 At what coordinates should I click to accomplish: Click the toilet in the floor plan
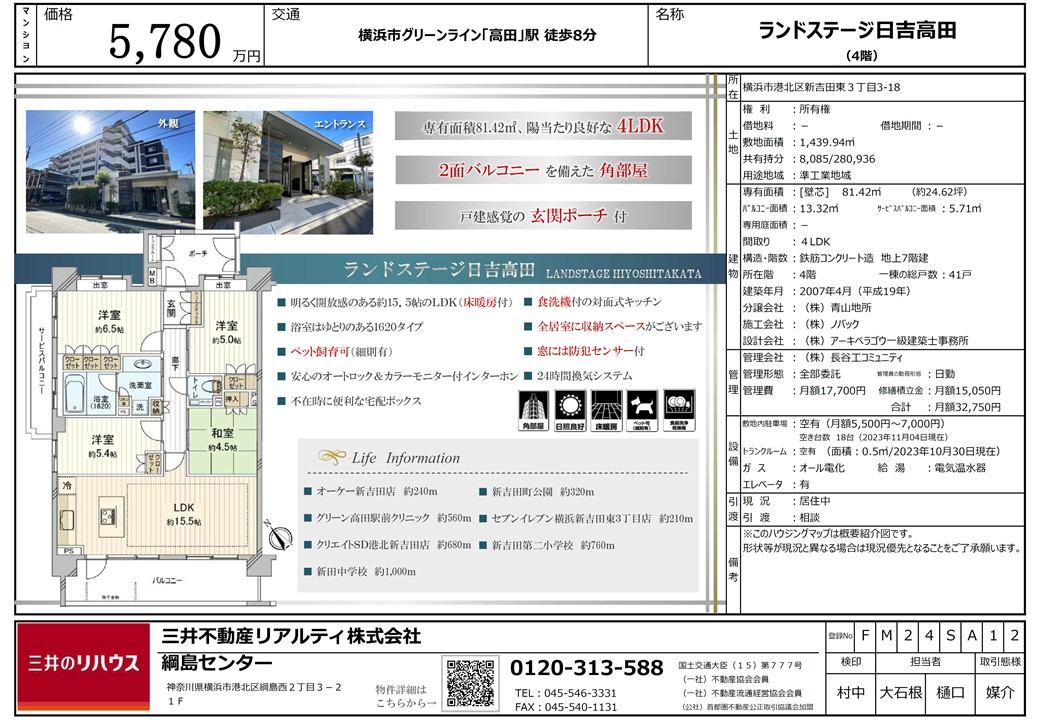[x=206, y=383]
